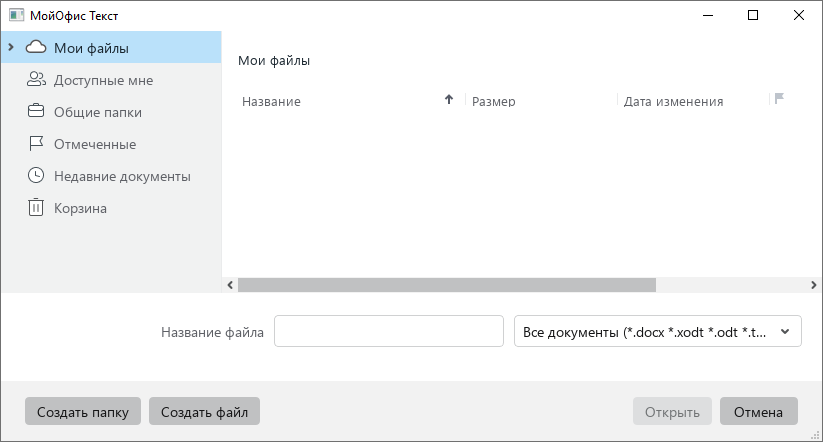Click the briefcase icon for Общие папки

[36, 111]
